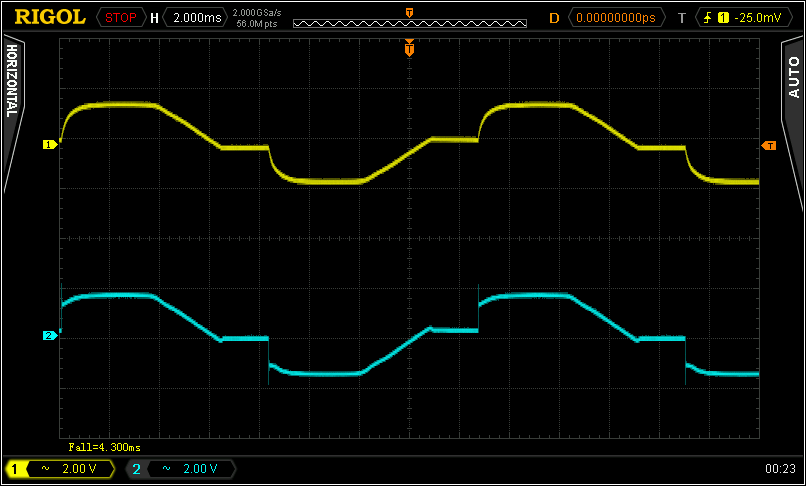The height and width of the screenshot is (486, 806).
Task: Toggle the channel 2 cyan label
Action: click(136, 469)
